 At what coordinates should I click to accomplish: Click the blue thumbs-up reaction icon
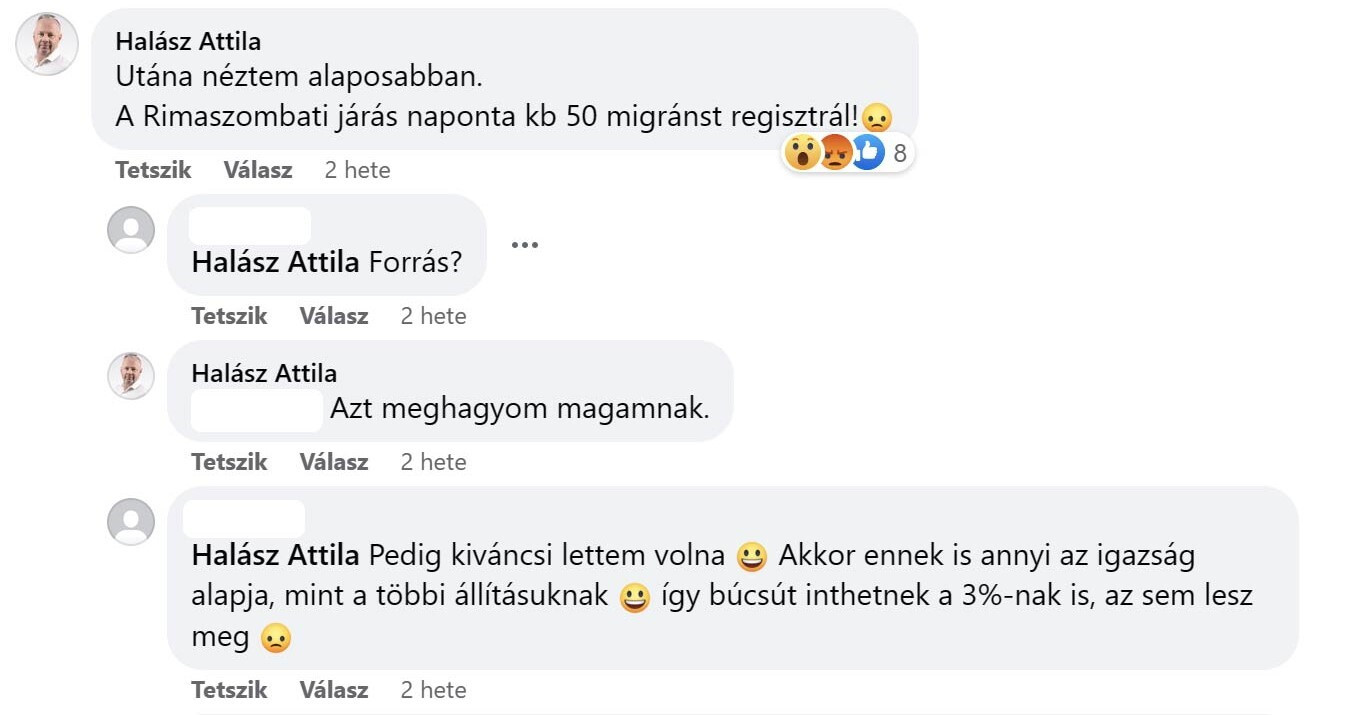[867, 153]
